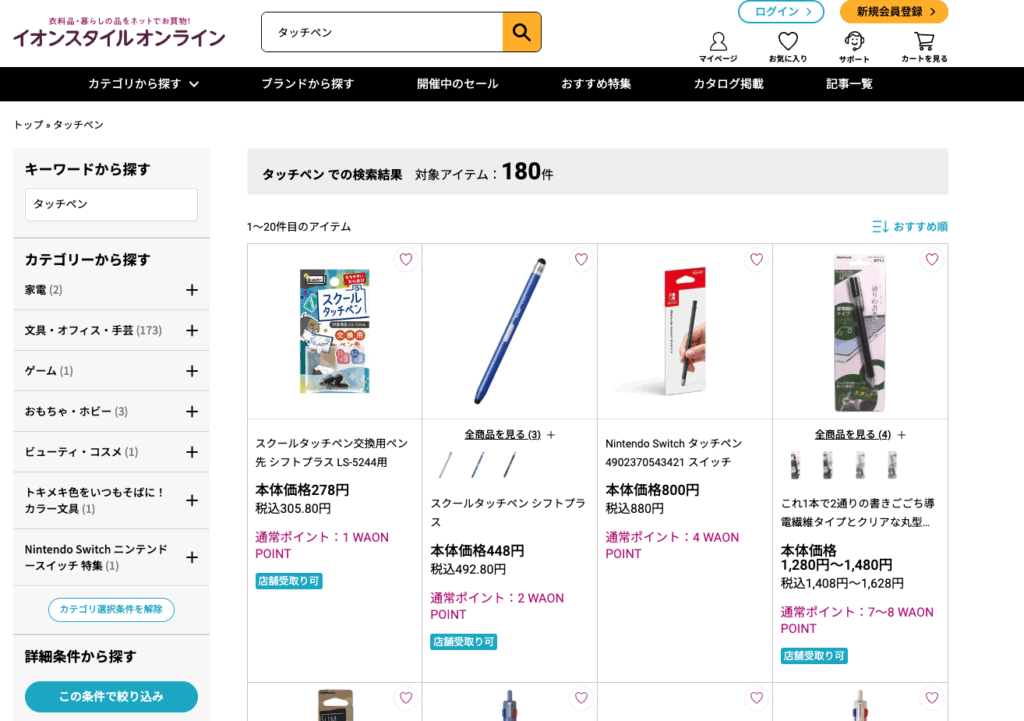Image resolution: width=1024 pixels, height=721 pixels.
Task: Select the black pen color variant
Action: coord(509,465)
